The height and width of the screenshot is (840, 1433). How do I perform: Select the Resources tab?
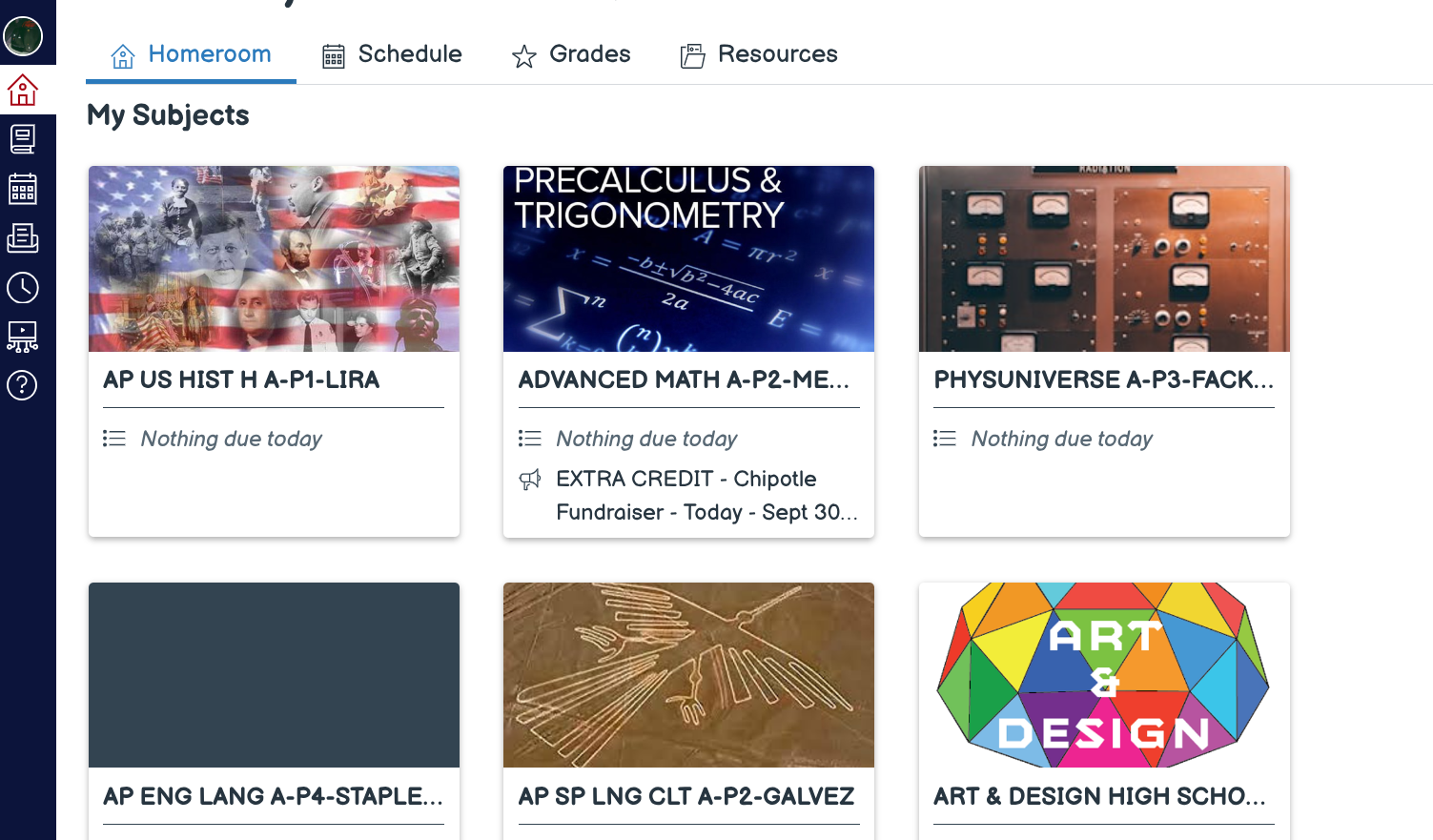coord(759,54)
